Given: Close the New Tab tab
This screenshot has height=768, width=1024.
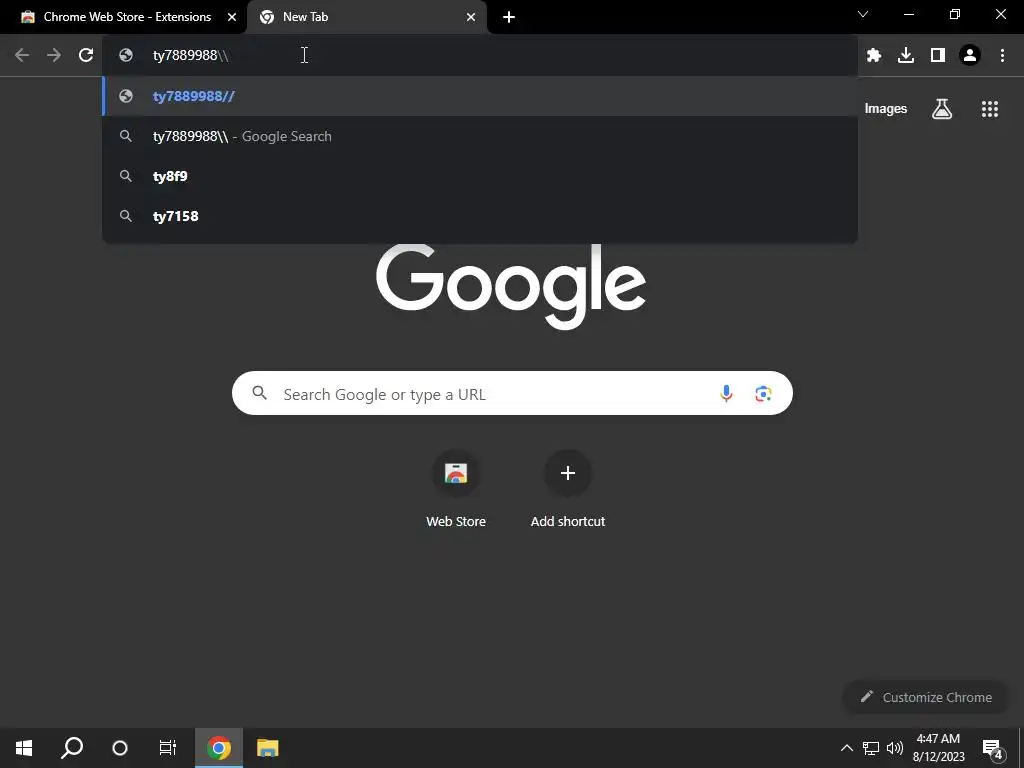Looking at the screenshot, I should pyautogui.click(x=471, y=17).
